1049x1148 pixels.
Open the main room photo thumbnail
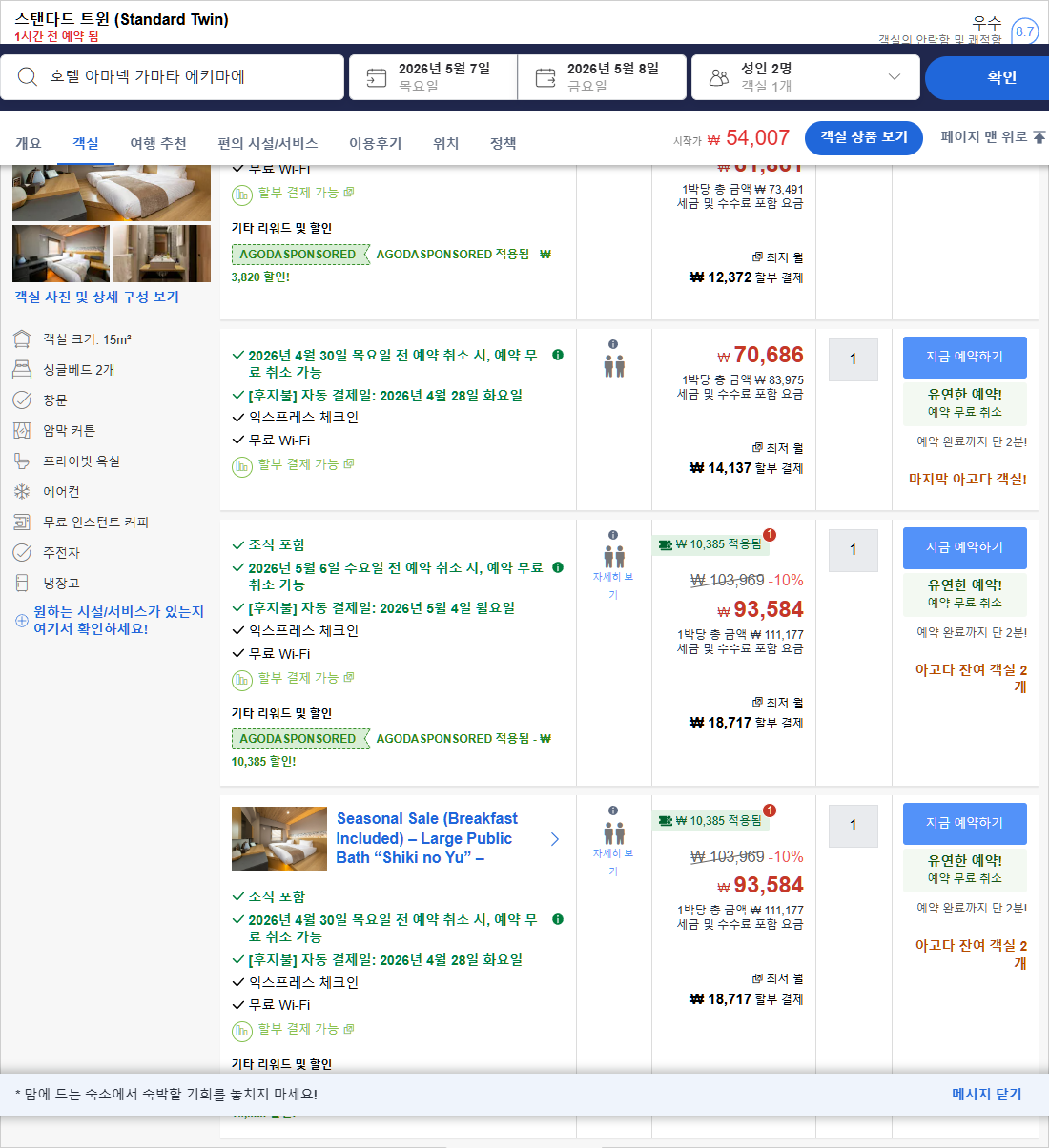[x=112, y=194]
